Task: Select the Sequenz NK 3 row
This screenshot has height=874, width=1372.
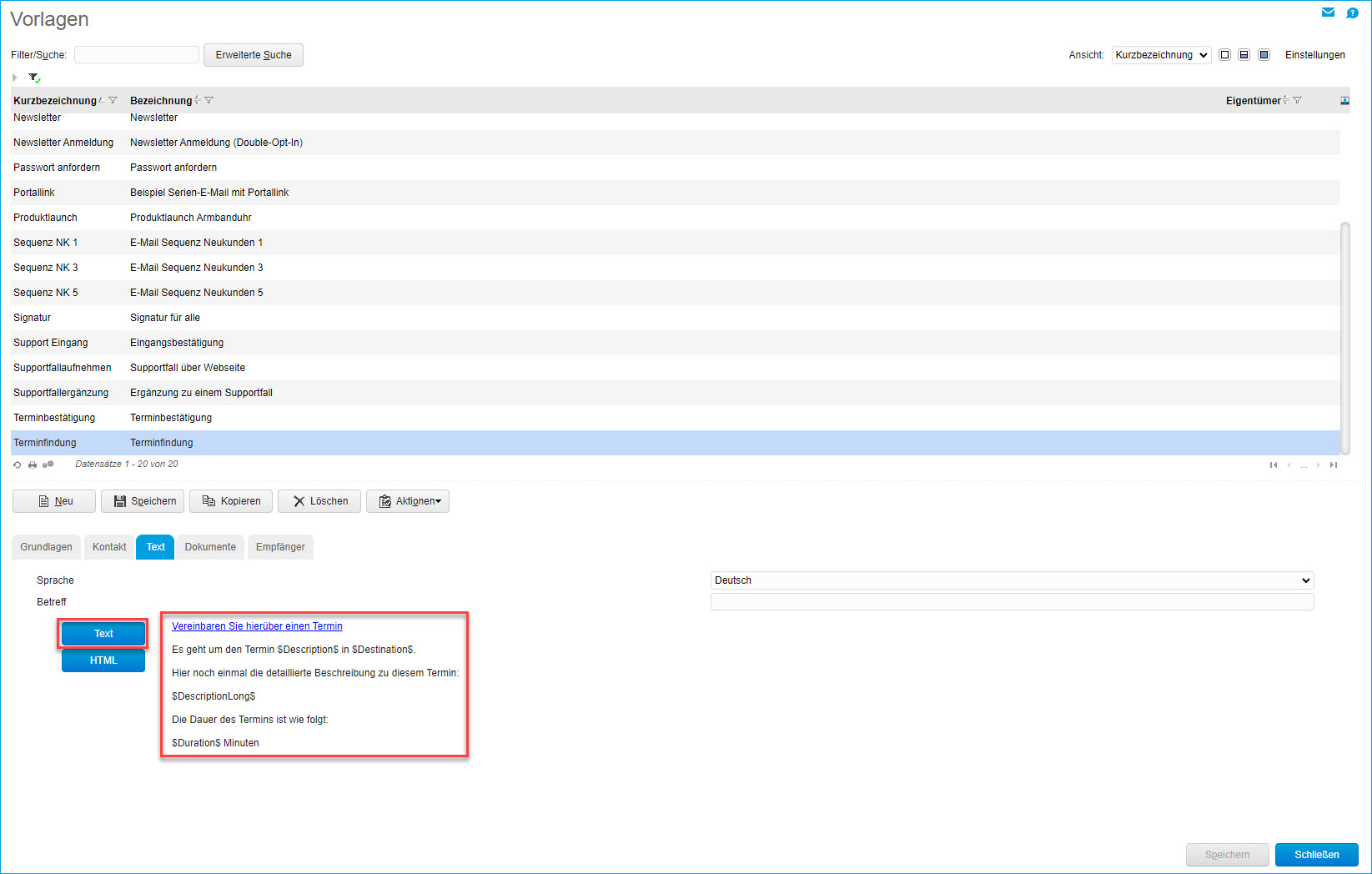Action: pyautogui.click(x=676, y=268)
